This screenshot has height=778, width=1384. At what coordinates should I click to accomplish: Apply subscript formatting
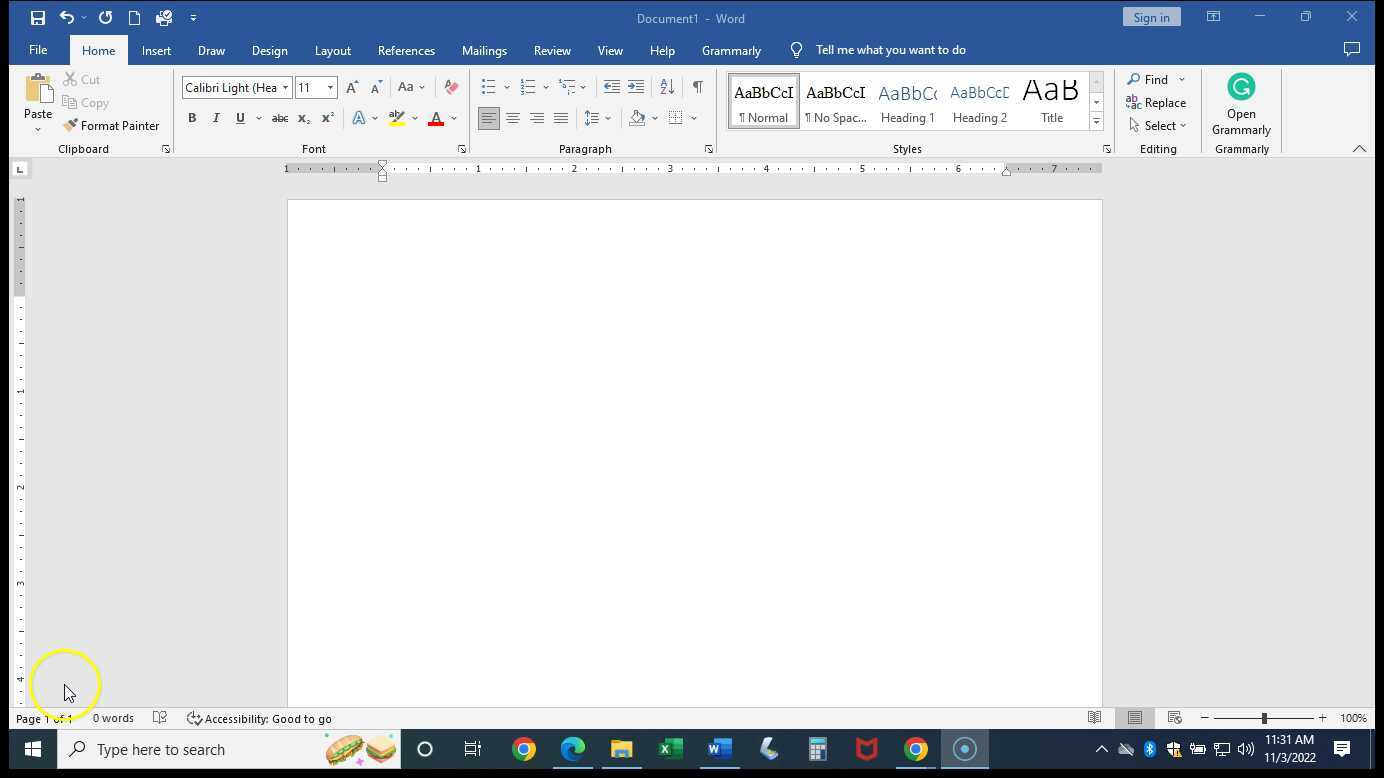tap(303, 118)
